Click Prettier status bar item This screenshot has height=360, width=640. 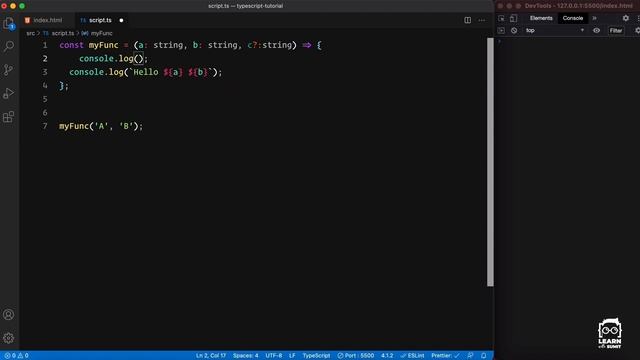pos(445,356)
